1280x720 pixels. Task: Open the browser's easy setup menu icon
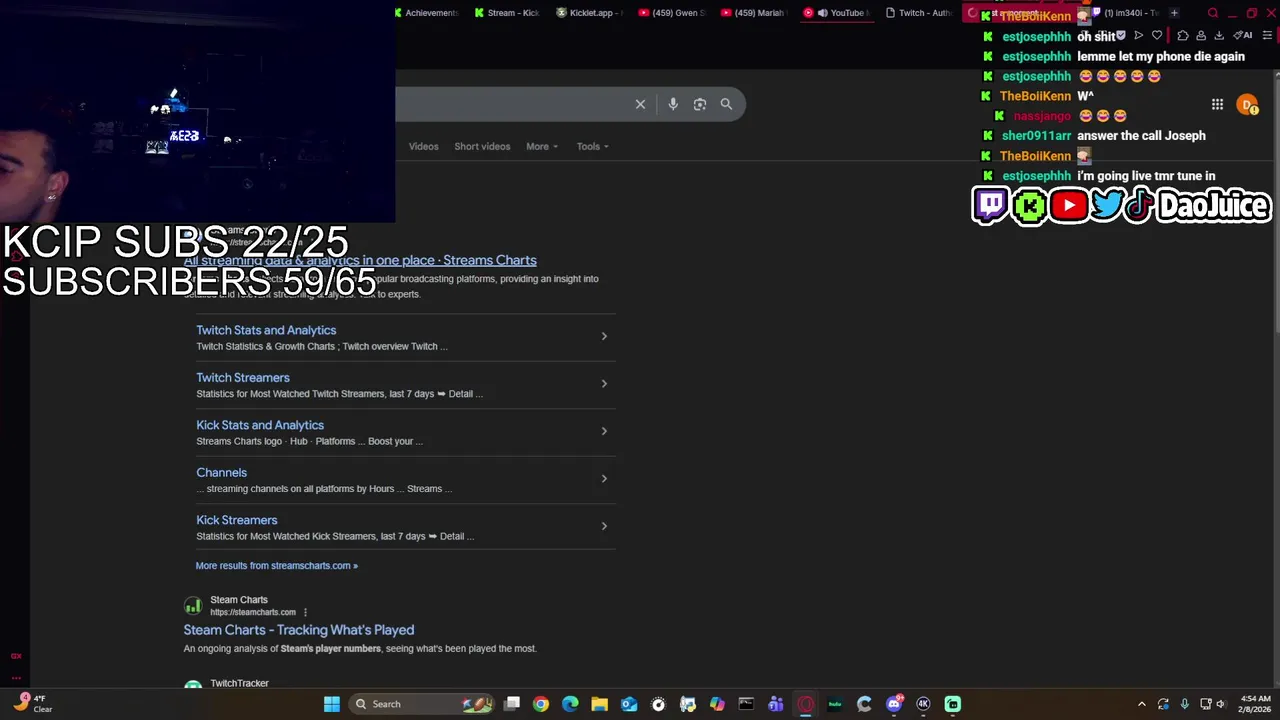pos(1267,36)
